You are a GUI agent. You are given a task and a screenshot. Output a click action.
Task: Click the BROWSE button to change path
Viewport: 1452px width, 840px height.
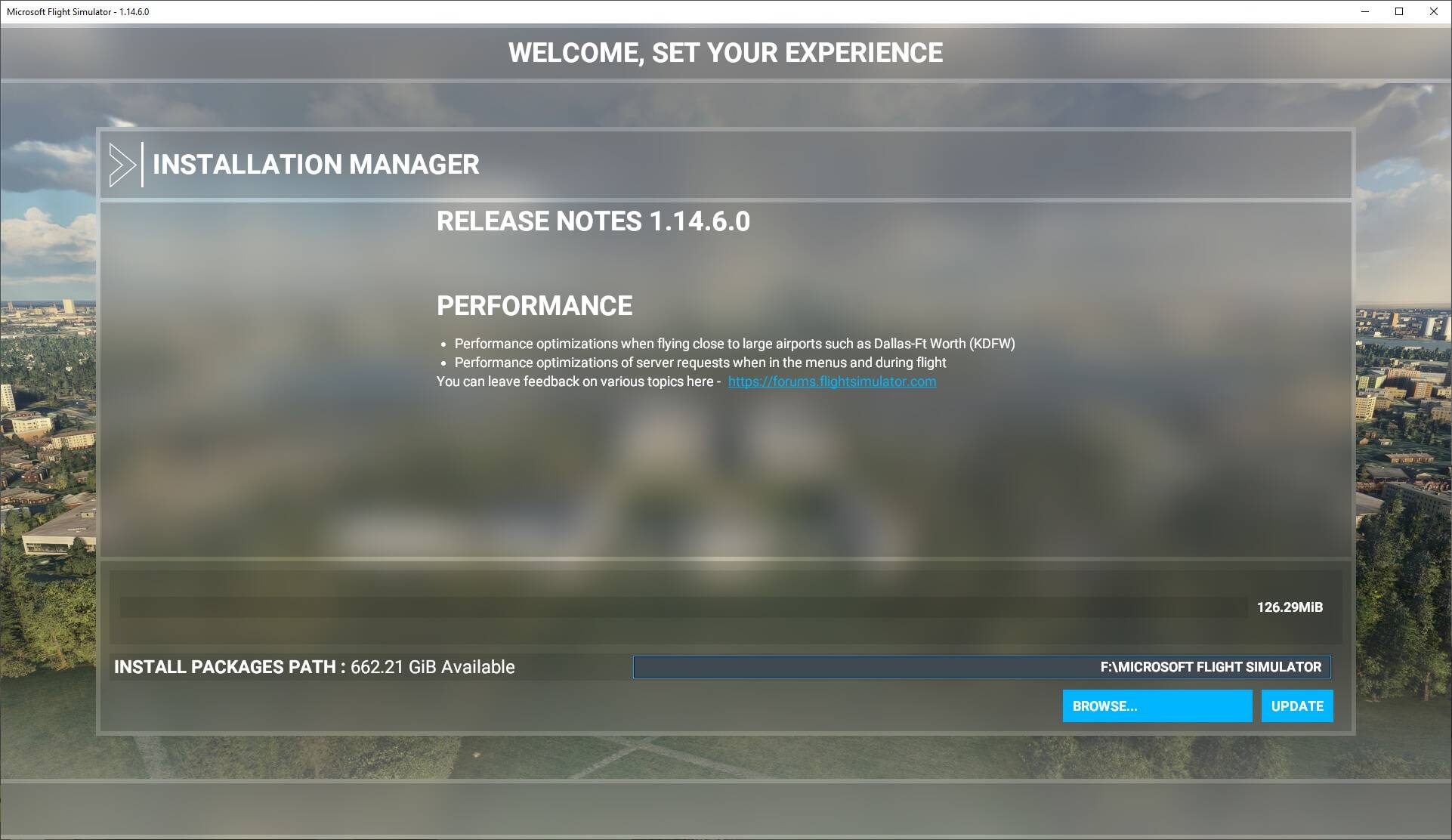point(1158,706)
